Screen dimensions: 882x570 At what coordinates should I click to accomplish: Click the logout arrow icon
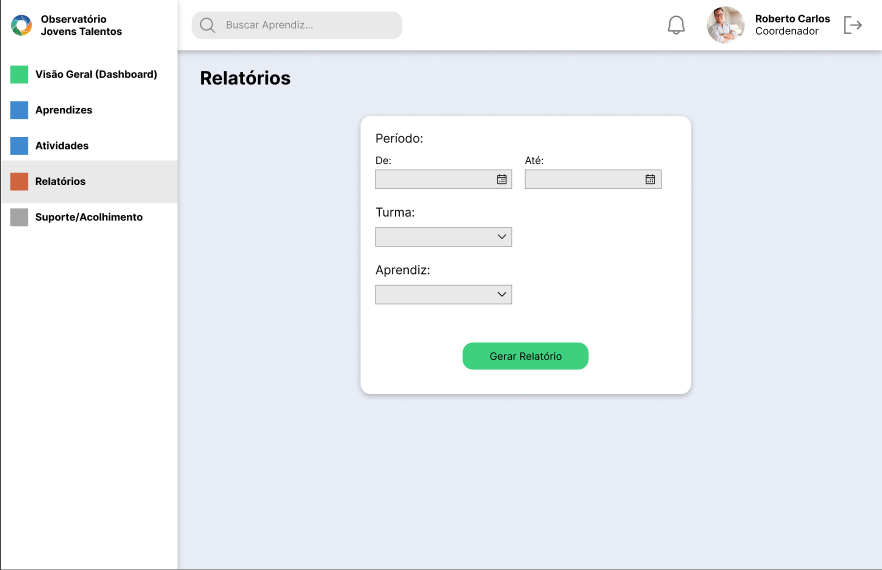point(853,25)
